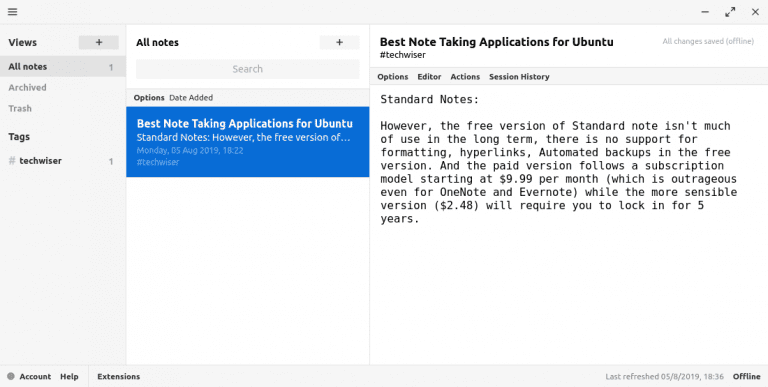Focus the Search notes field
The height and width of the screenshot is (387, 768).
[247, 69]
